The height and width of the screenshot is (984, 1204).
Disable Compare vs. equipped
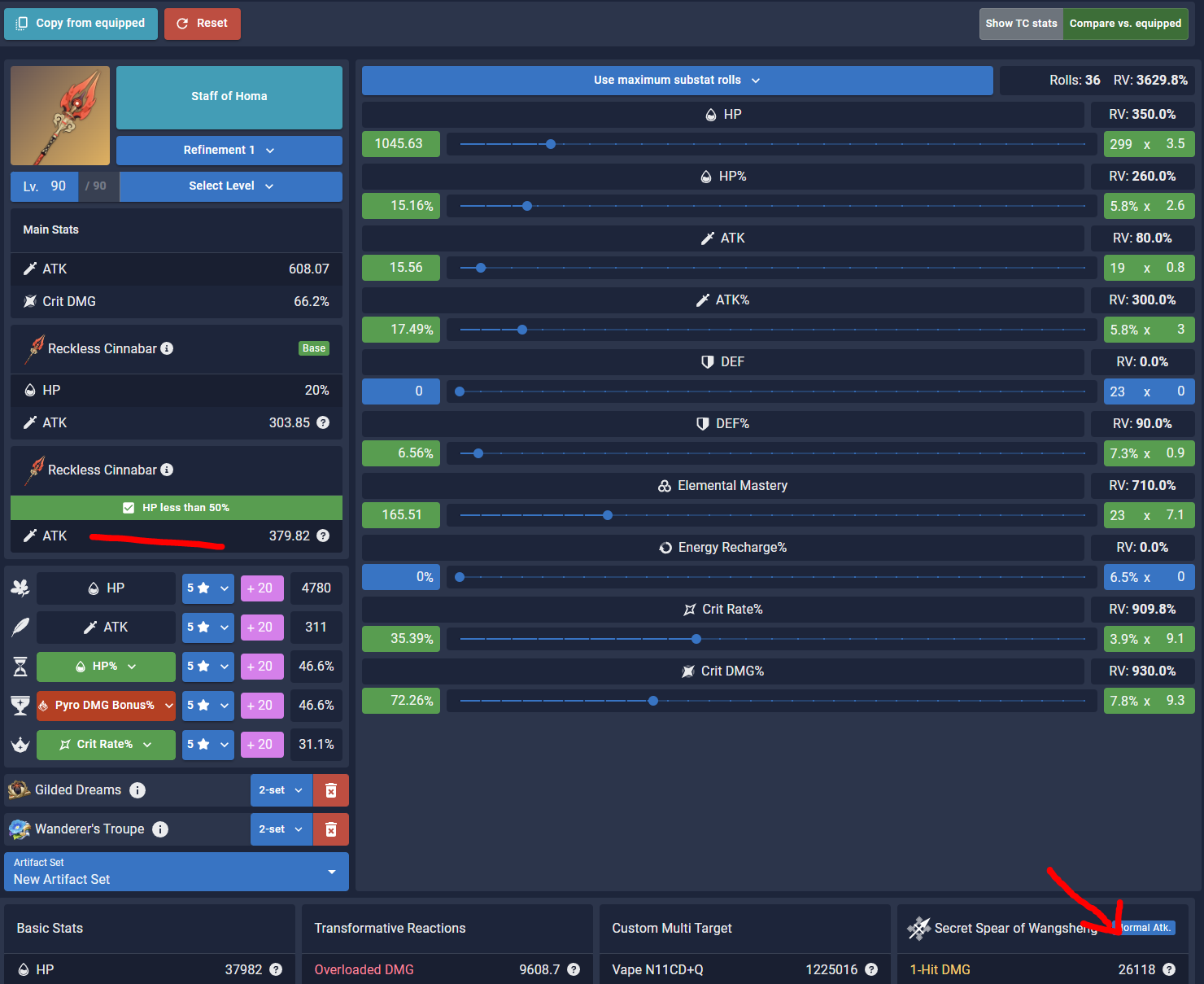pyautogui.click(x=1125, y=23)
